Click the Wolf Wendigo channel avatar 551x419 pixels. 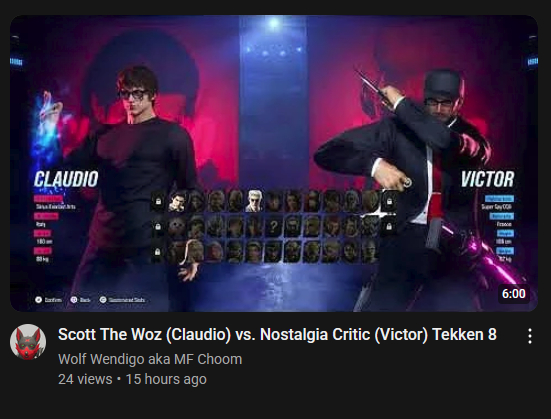[28, 342]
